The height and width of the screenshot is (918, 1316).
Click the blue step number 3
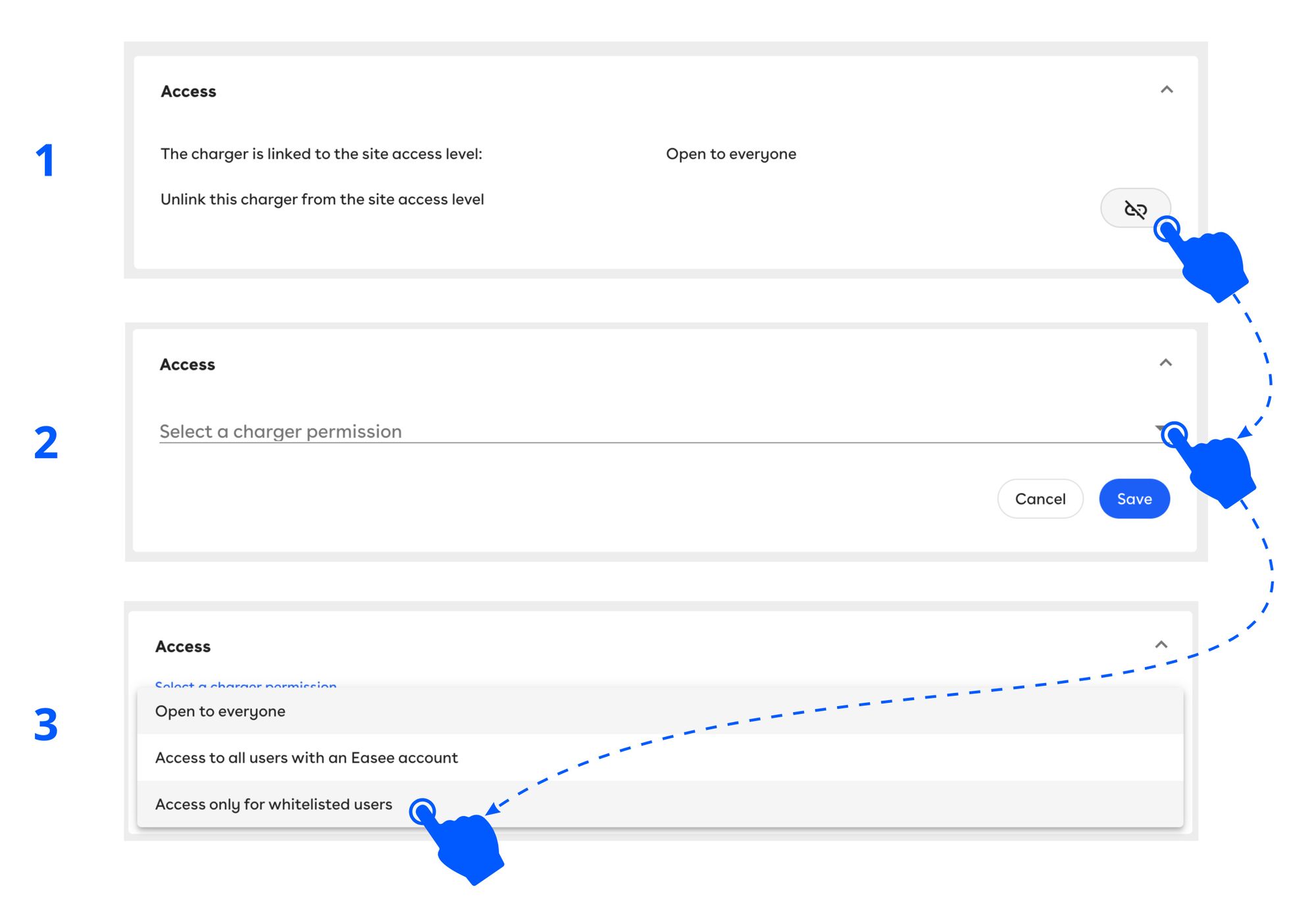[46, 725]
